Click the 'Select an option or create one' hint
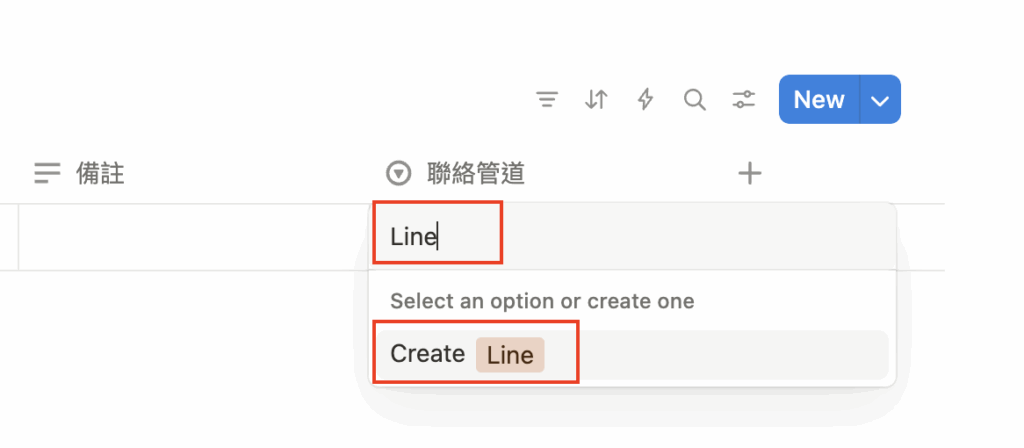Viewport: 1024px width, 448px height. [x=542, y=301]
